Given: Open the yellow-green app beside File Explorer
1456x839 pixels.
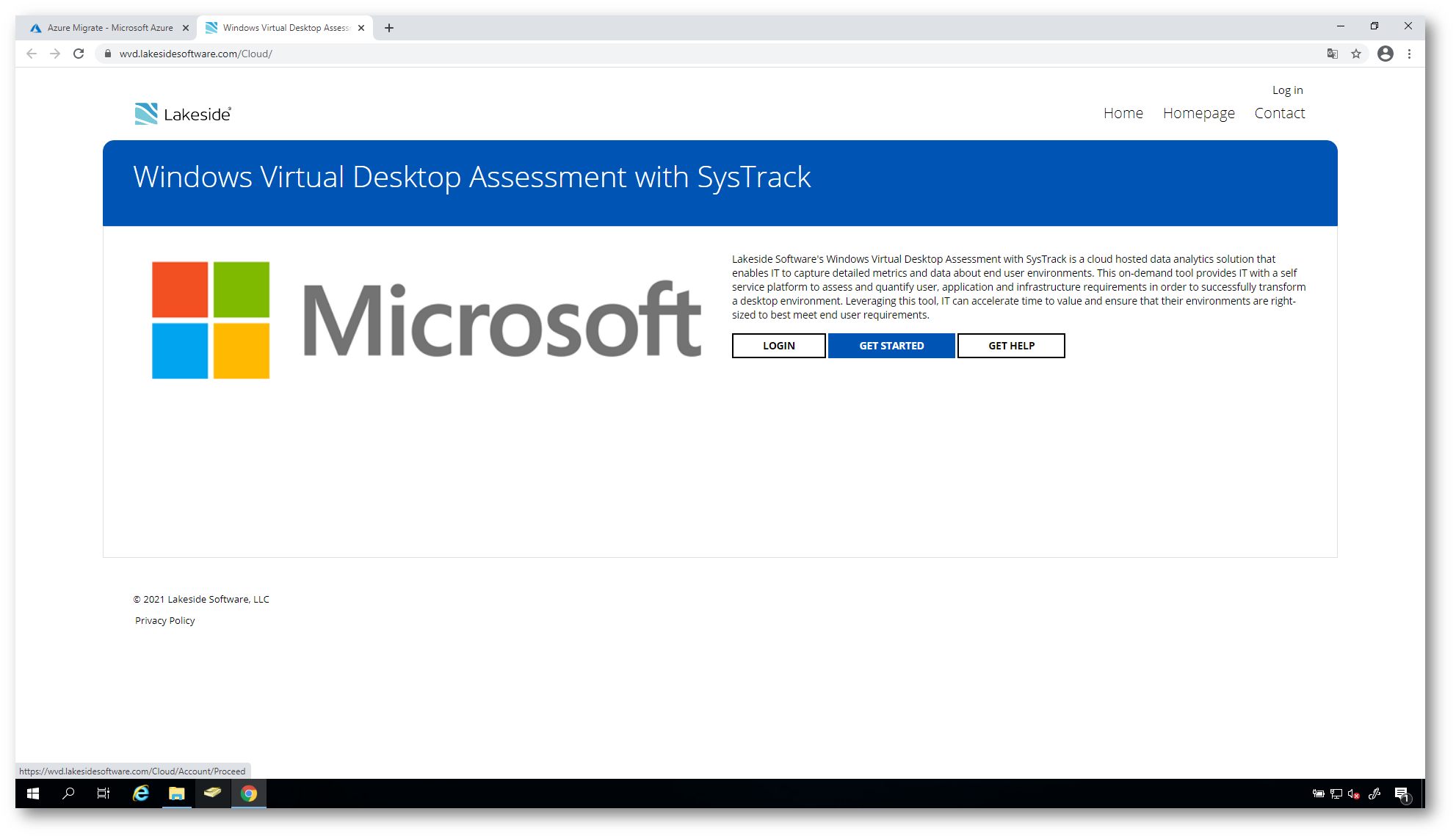Looking at the screenshot, I should [213, 793].
